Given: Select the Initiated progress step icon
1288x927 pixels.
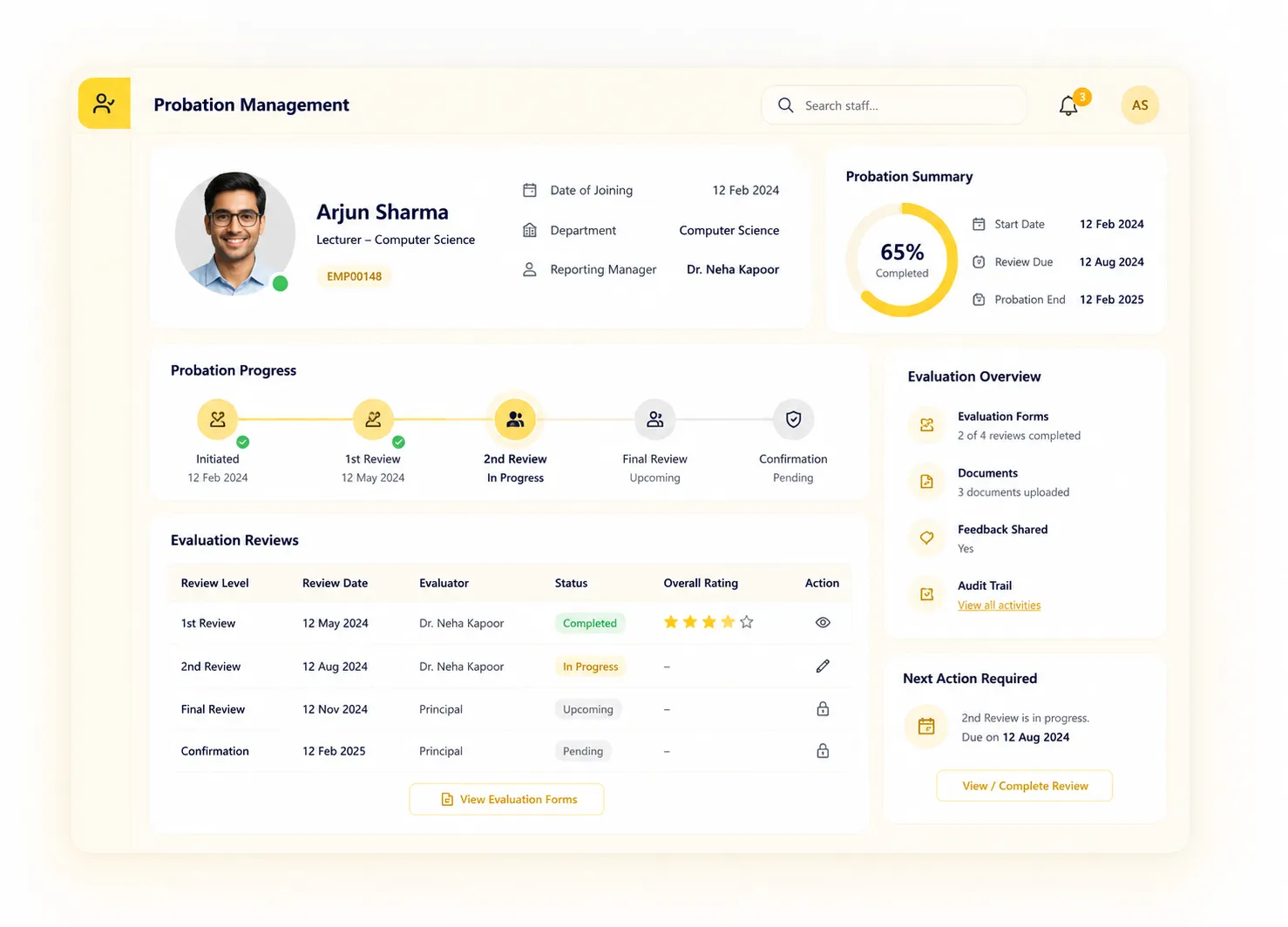Looking at the screenshot, I should (x=218, y=419).
